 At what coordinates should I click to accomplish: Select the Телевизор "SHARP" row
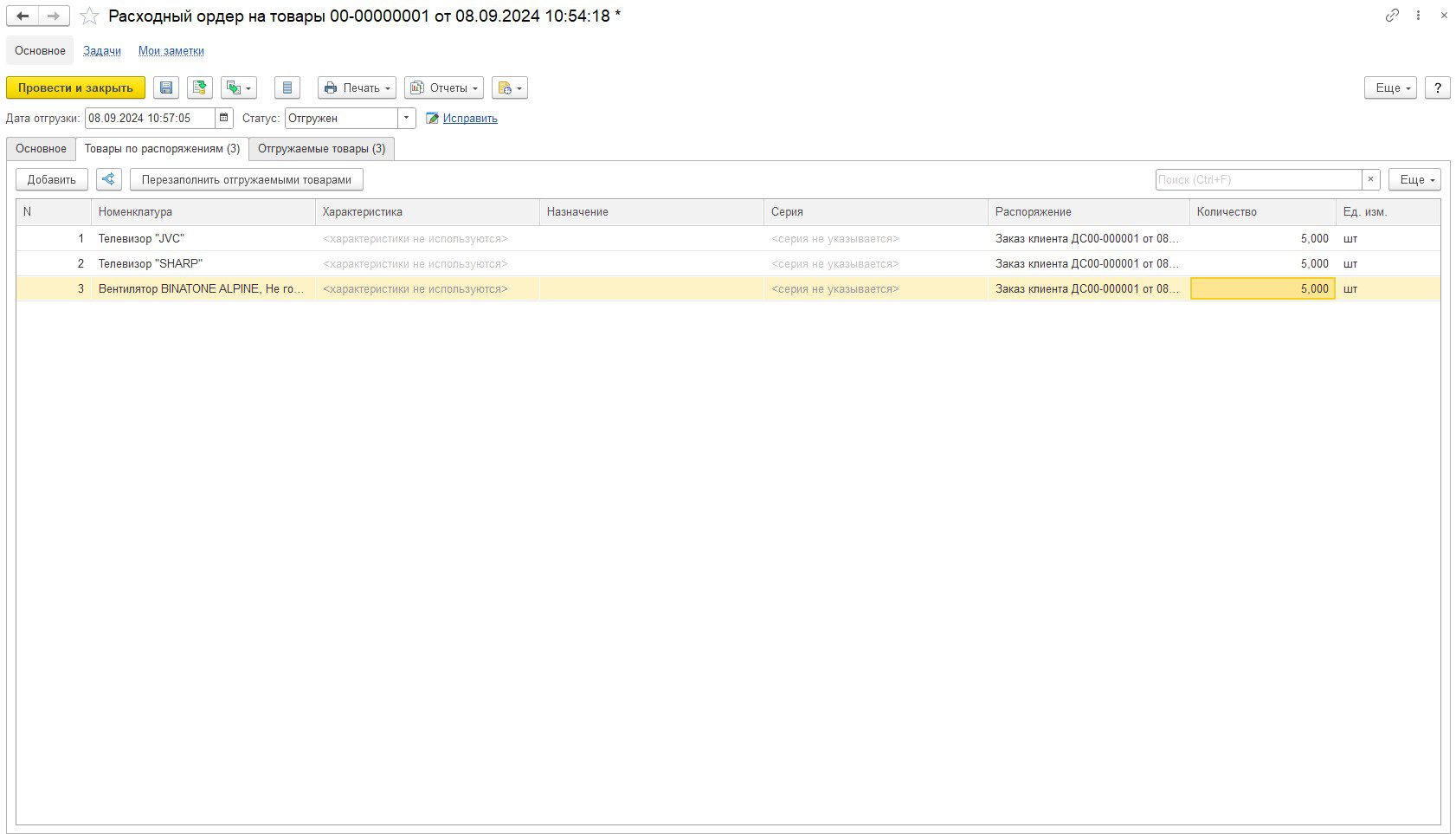point(151,263)
